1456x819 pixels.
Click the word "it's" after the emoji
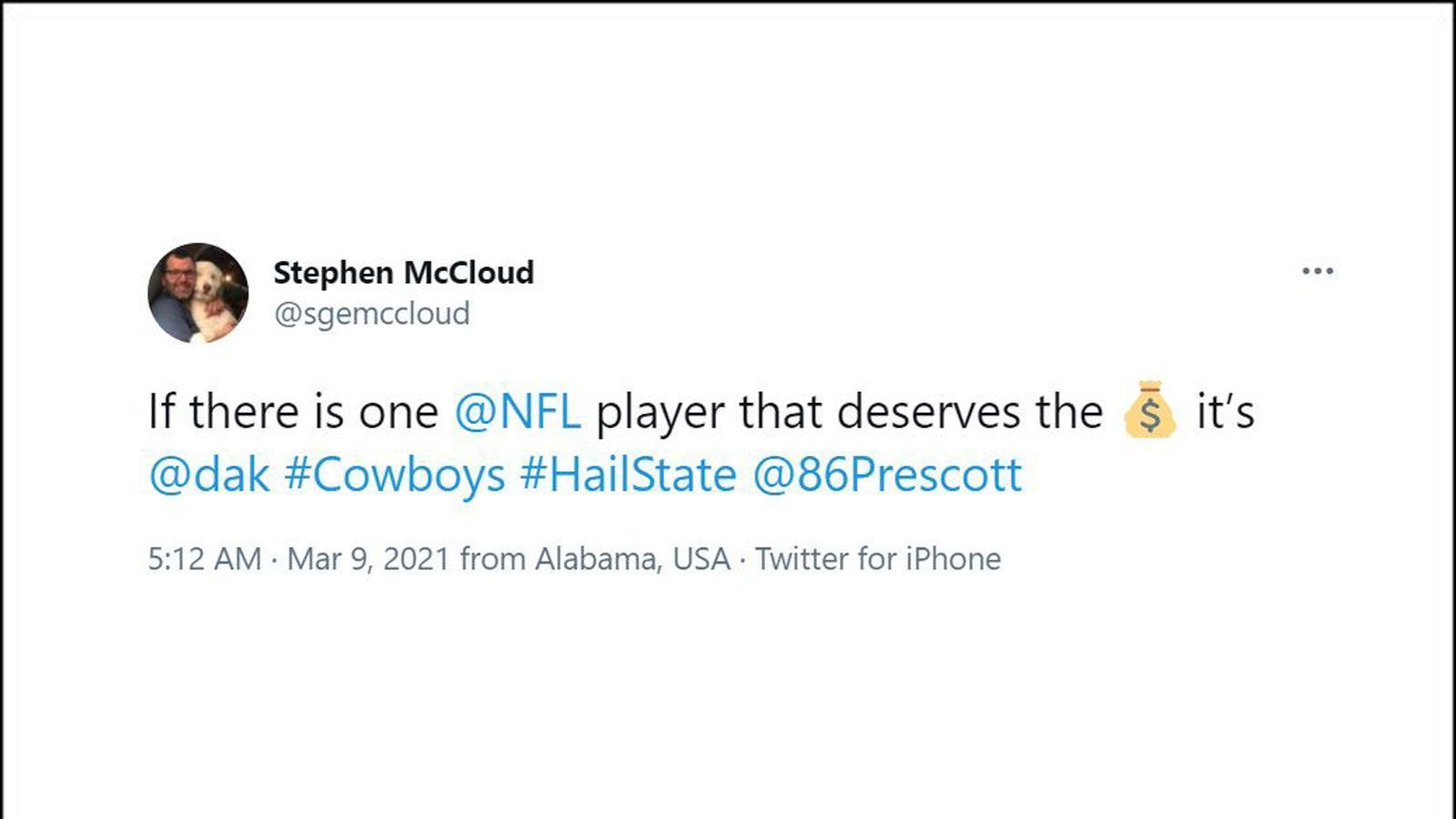tap(1225, 411)
